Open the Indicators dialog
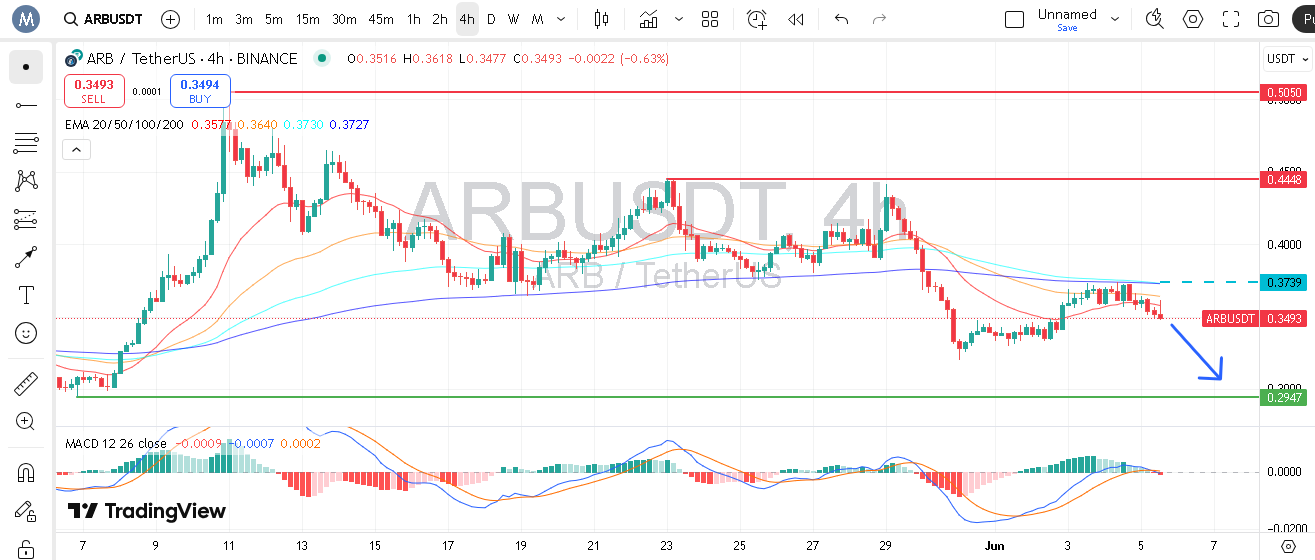 (x=649, y=19)
